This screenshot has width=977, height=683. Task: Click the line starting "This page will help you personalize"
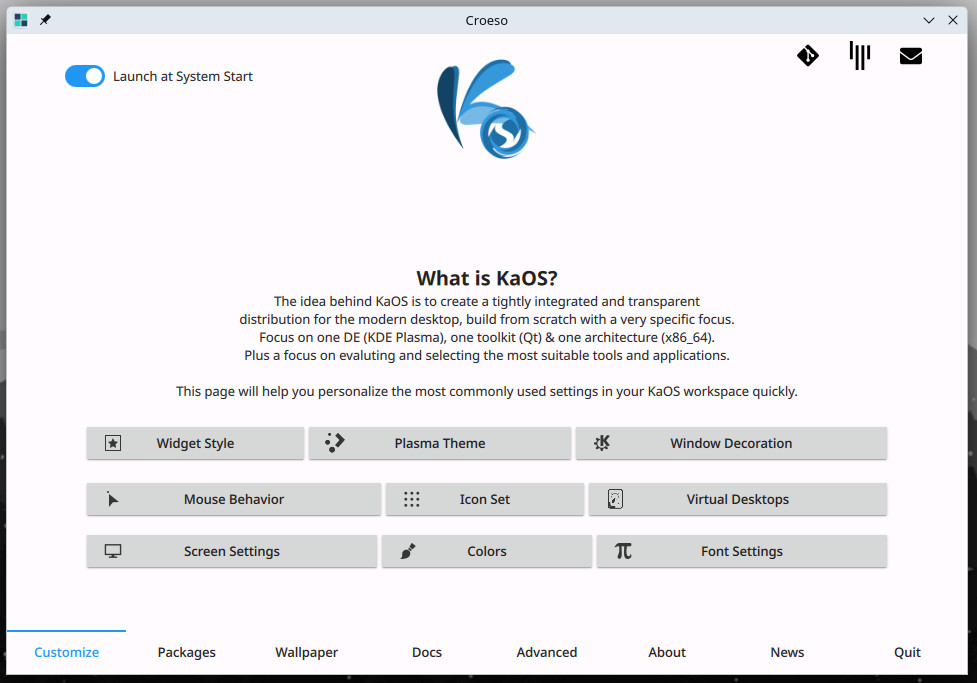487,391
